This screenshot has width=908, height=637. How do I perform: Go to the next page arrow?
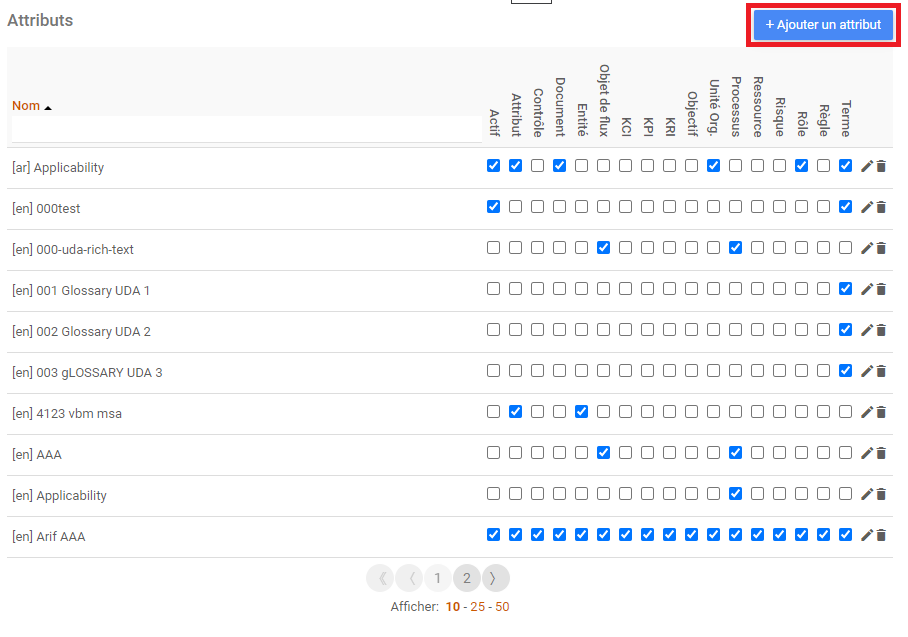(x=495, y=578)
